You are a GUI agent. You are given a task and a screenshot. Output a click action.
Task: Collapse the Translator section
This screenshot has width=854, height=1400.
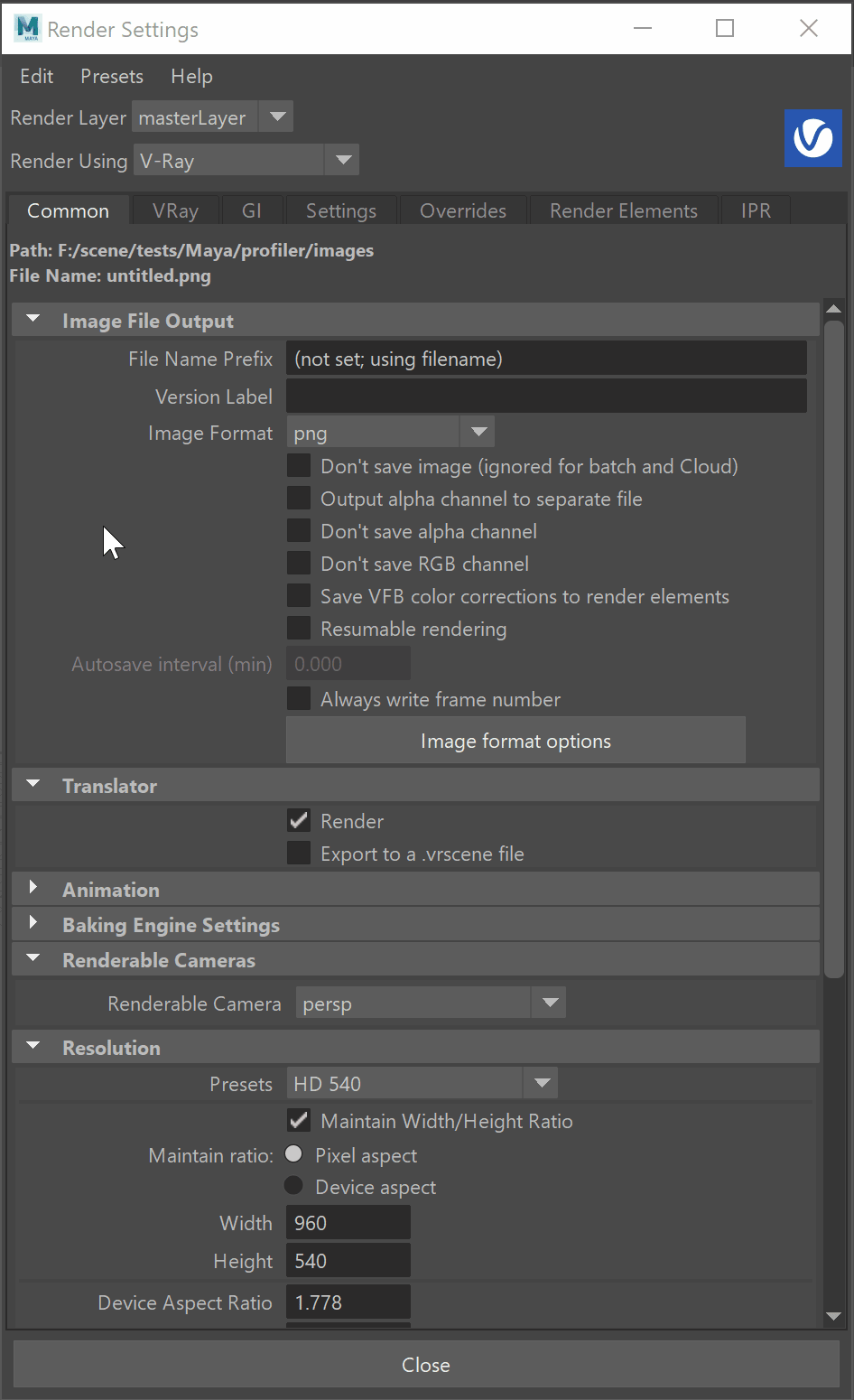tap(32, 784)
